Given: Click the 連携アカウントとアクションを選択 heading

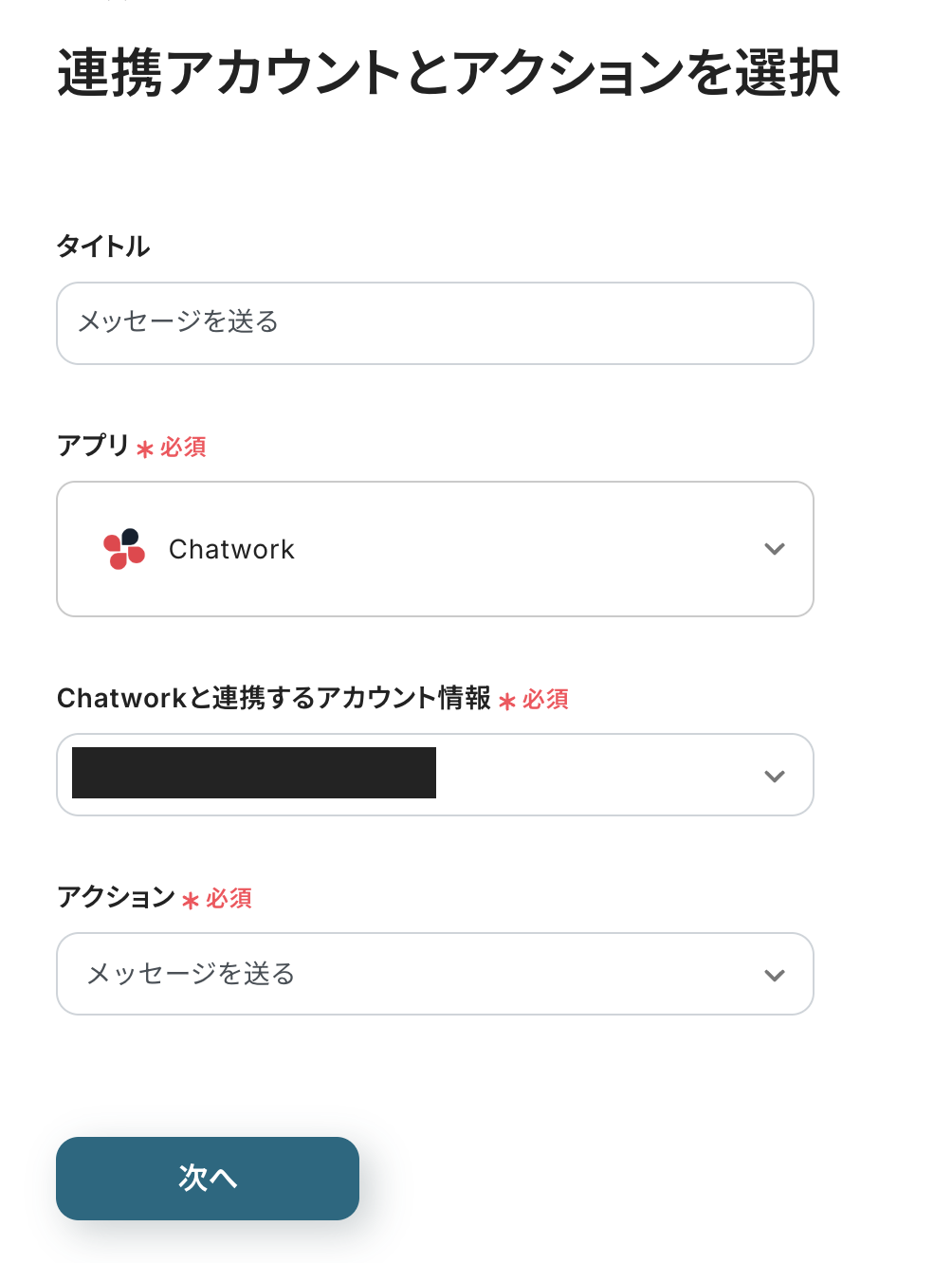Looking at the screenshot, I should coord(449,73).
